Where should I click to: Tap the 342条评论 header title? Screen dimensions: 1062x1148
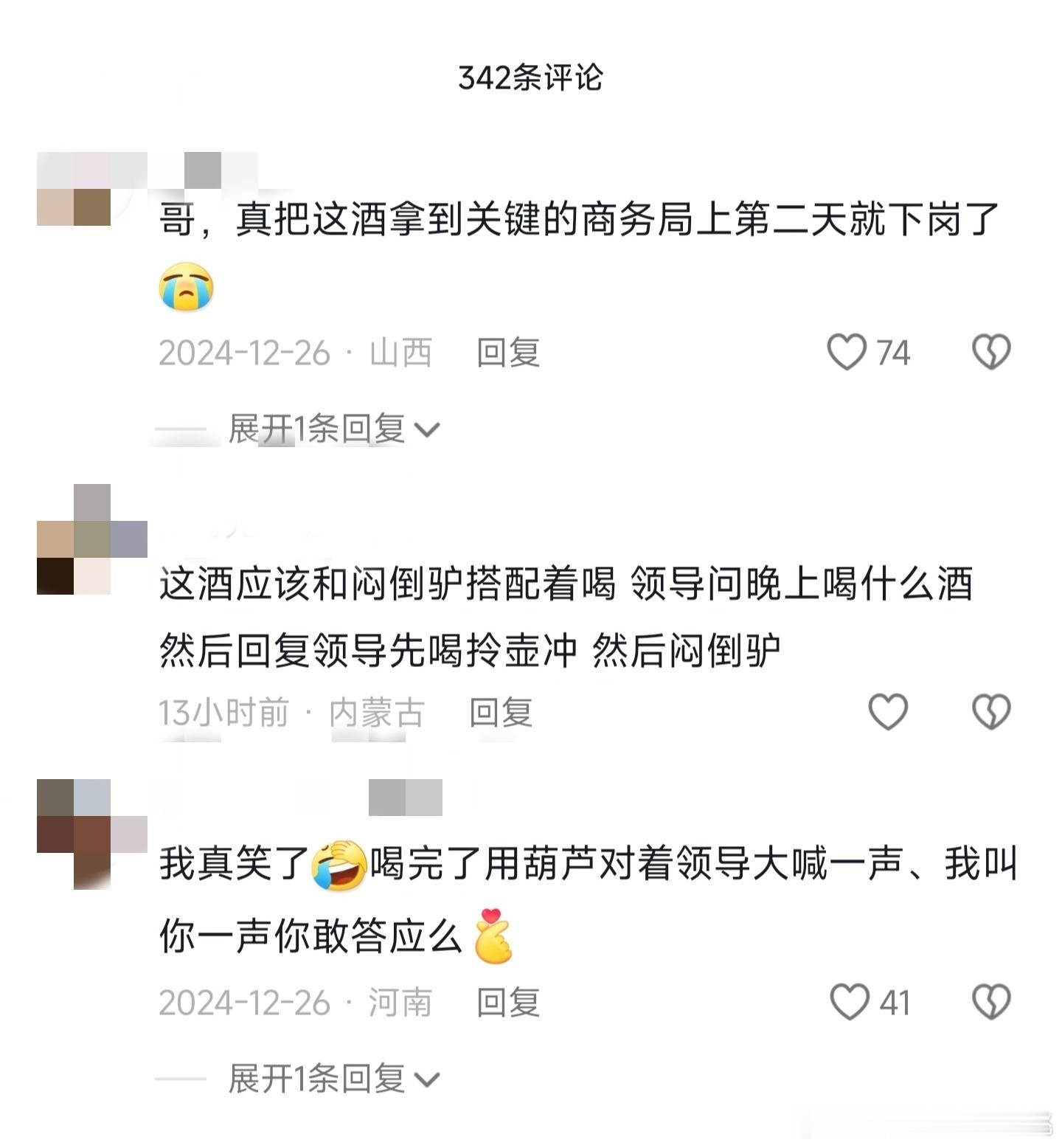530,77
